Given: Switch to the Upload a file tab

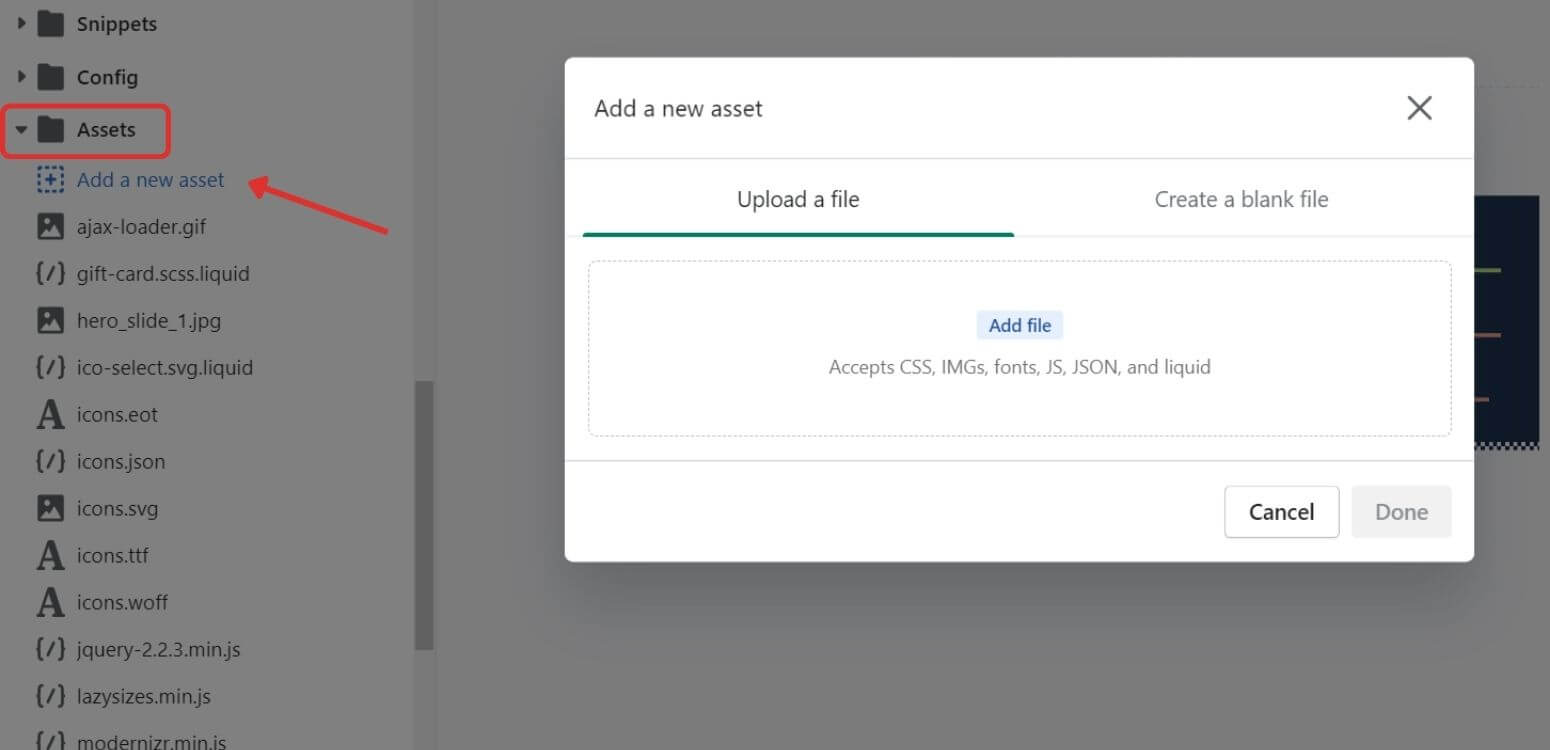Looking at the screenshot, I should pos(798,200).
